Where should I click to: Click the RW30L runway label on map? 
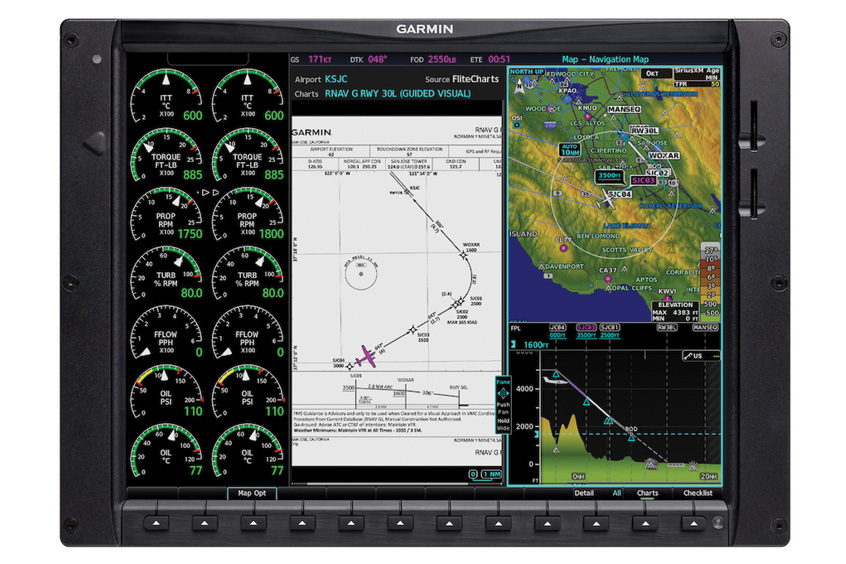pyautogui.click(x=644, y=131)
